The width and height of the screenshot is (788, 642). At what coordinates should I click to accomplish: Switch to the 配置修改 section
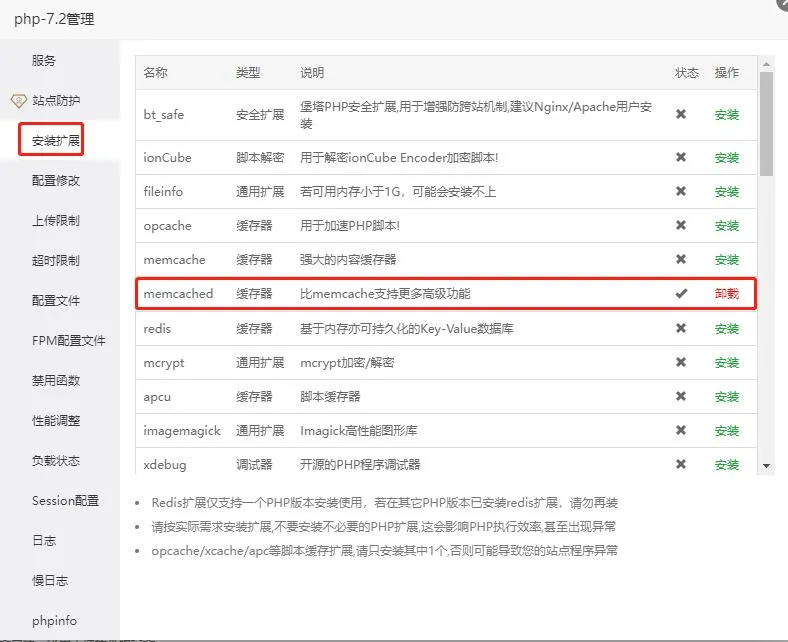click(56, 181)
